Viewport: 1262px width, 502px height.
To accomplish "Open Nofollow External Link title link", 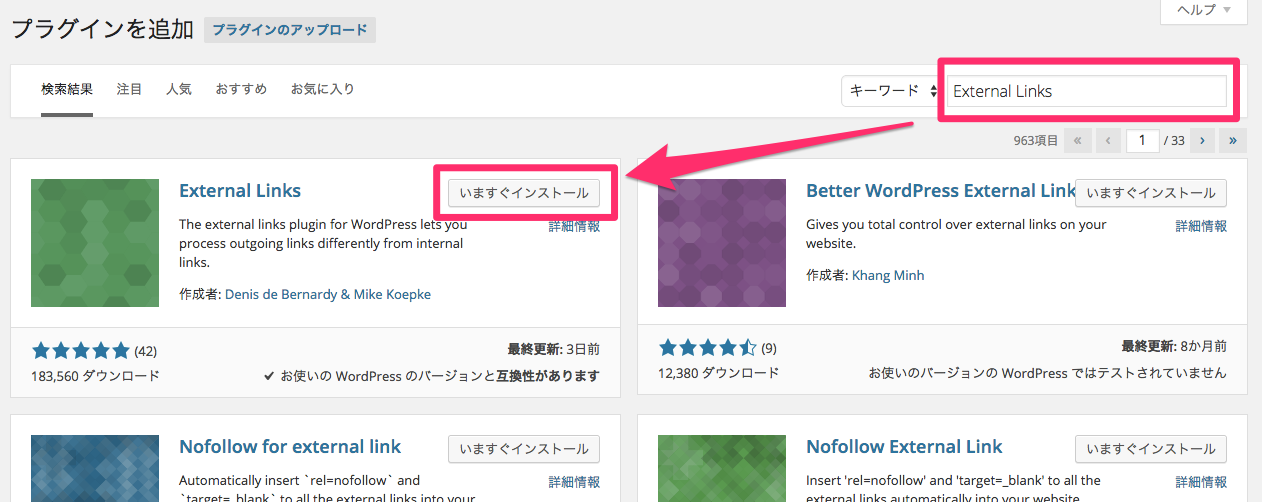I will tap(904, 447).
